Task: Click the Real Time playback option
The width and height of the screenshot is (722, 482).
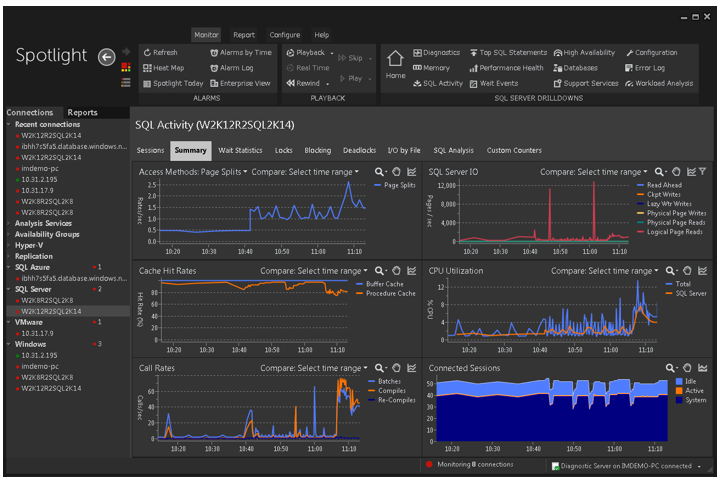Action: (308, 68)
